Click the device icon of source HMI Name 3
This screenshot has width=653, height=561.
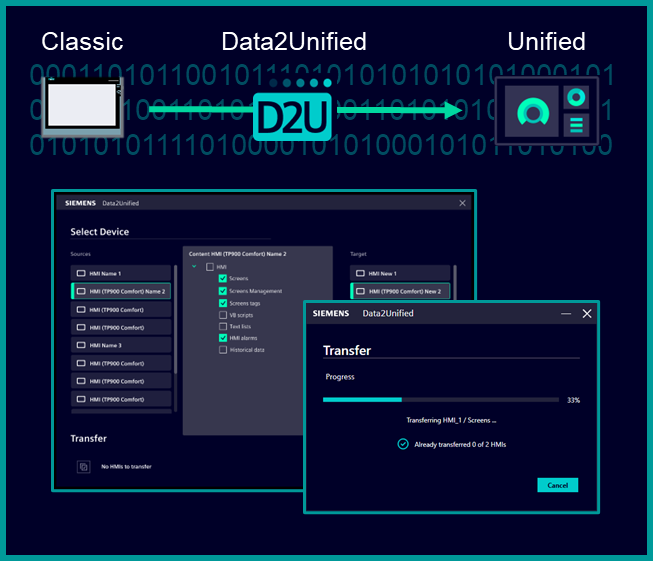pyautogui.click(x=81, y=345)
